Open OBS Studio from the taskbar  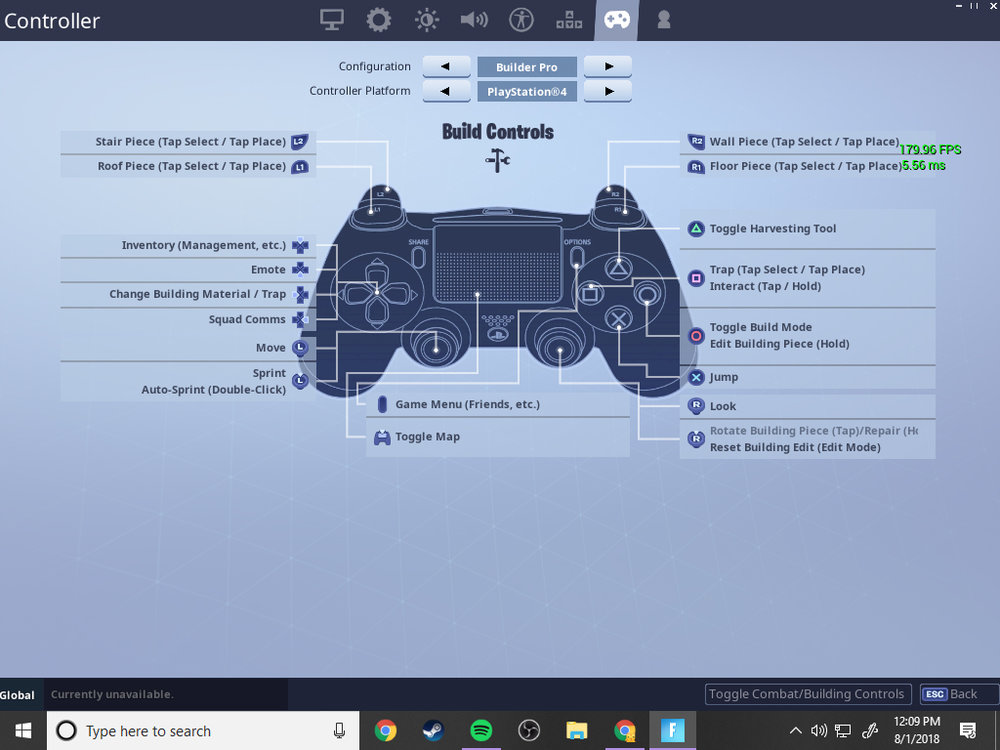tap(529, 731)
